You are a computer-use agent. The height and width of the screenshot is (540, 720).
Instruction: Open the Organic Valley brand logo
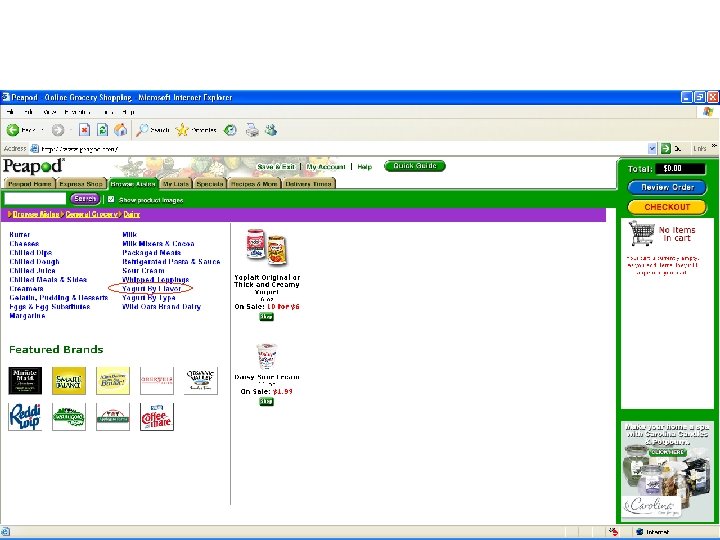(x=201, y=381)
